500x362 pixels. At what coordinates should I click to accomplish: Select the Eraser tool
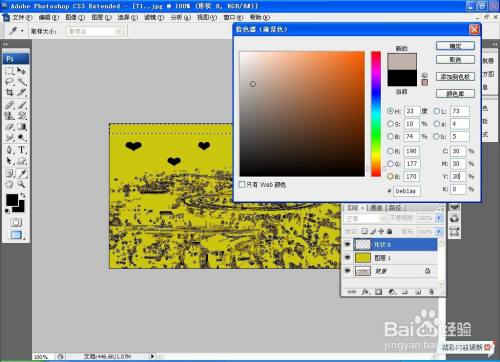(x=9, y=127)
